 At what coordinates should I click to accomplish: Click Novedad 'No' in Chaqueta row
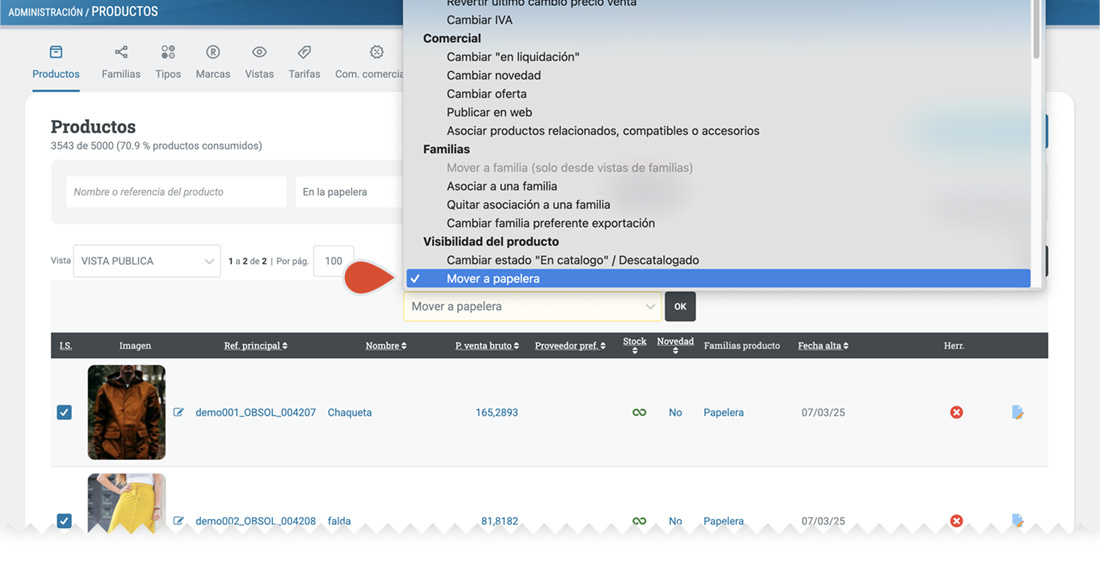pyautogui.click(x=675, y=413)
